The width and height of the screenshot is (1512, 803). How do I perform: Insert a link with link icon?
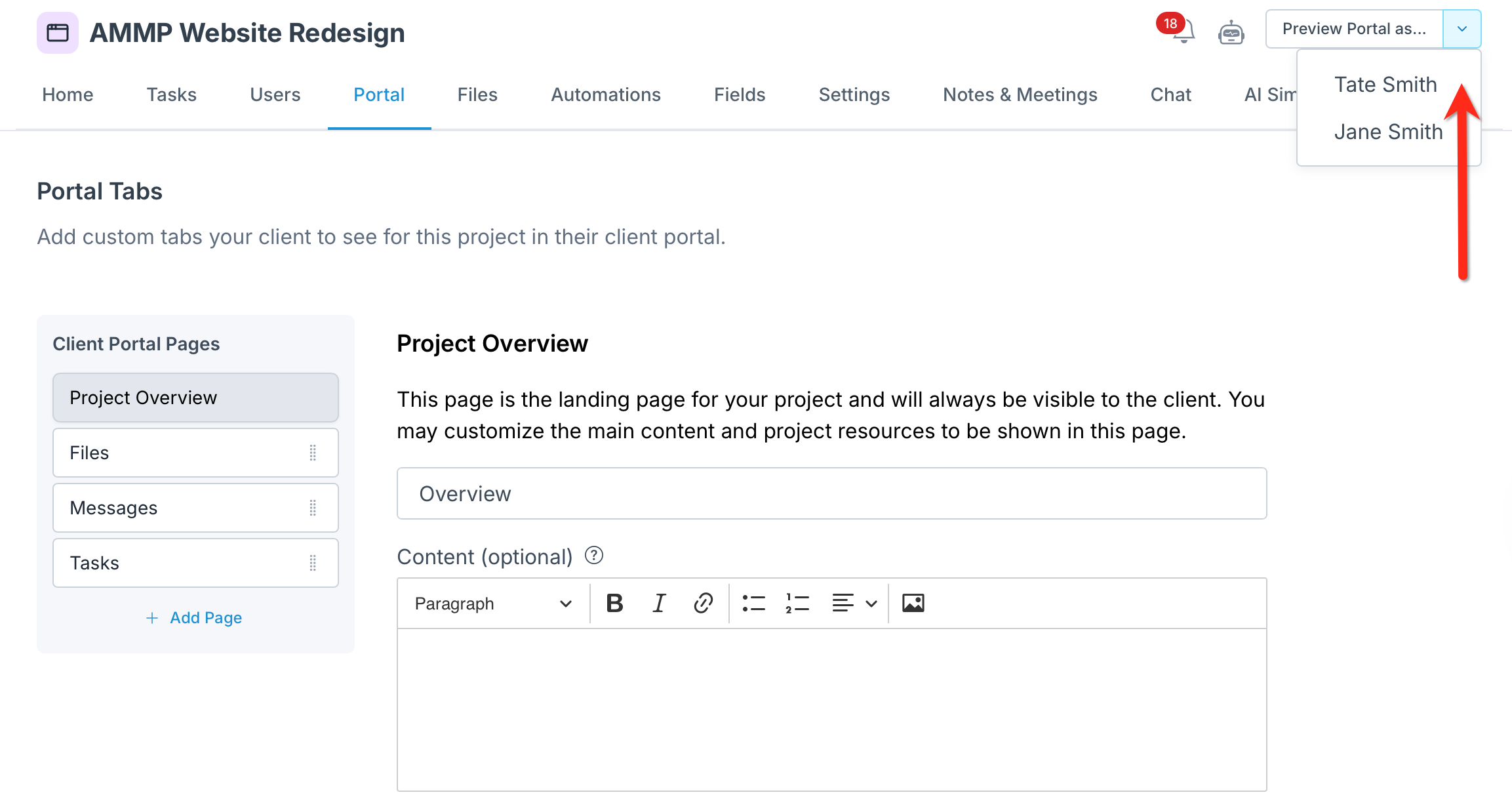pyautogui.click(x=703, y=603)
